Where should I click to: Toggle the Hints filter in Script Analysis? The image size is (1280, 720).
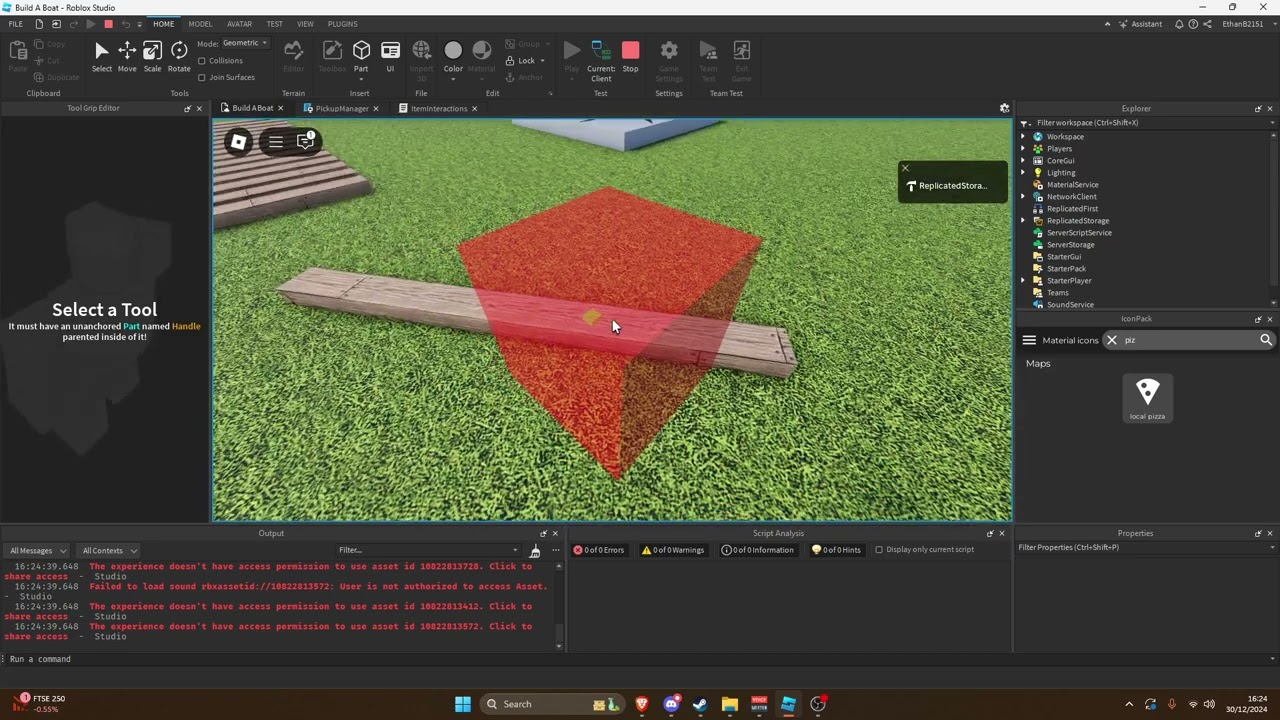pyautogui.click(x=836, y=550)
